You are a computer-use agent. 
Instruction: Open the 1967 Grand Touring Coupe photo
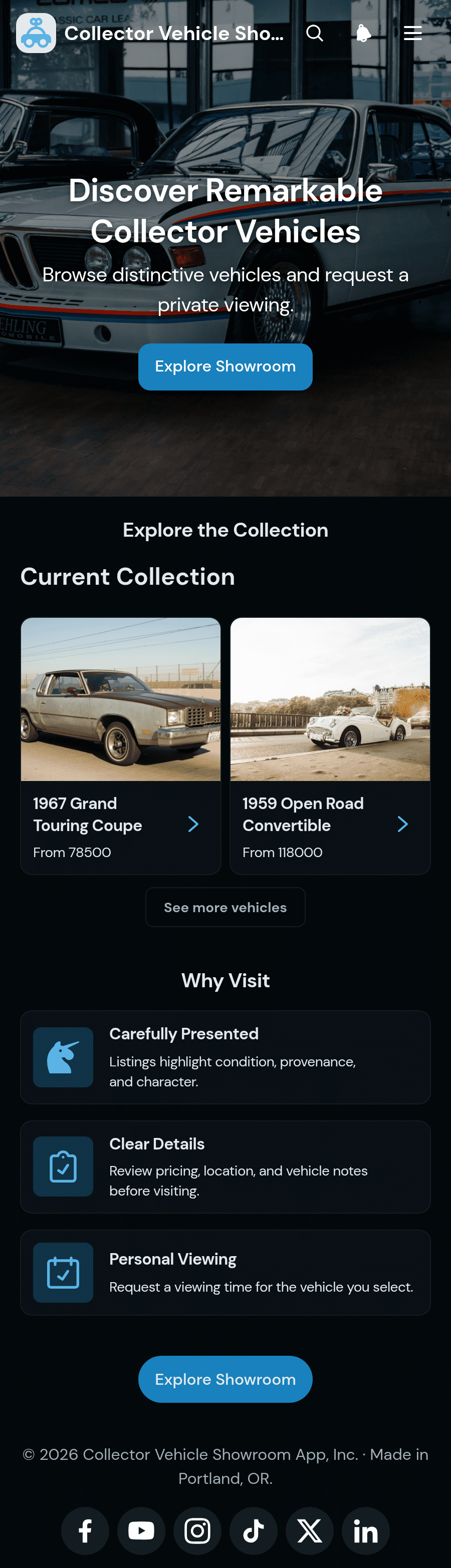(121, 699)
